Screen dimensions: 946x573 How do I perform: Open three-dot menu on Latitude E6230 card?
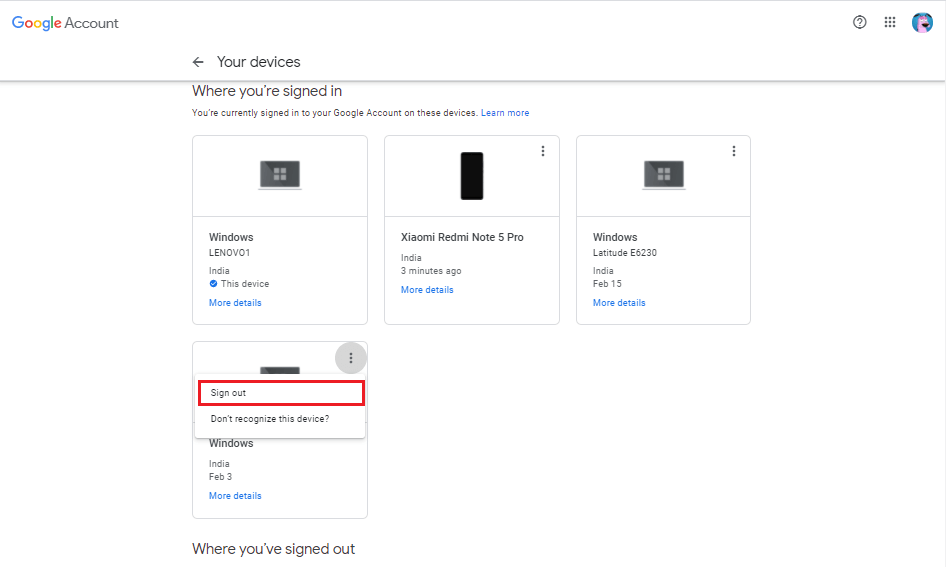pos(734,151)
